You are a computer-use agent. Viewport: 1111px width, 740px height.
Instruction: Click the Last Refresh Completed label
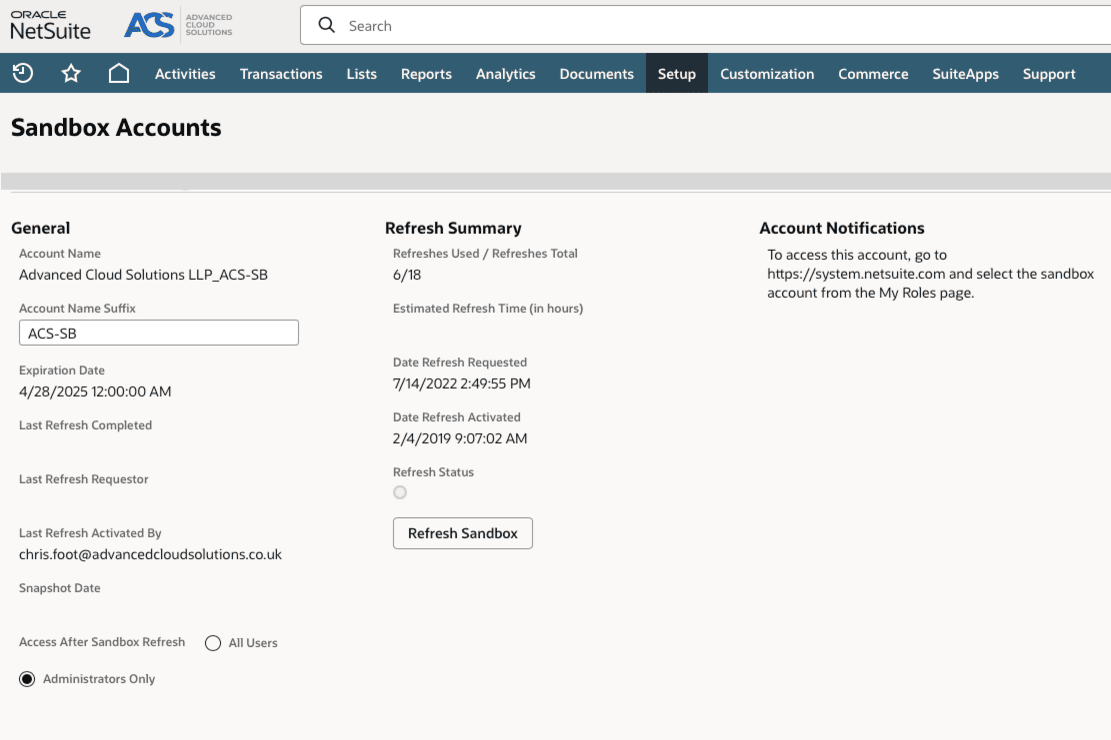pyautogui.click(x=86, y=425)
